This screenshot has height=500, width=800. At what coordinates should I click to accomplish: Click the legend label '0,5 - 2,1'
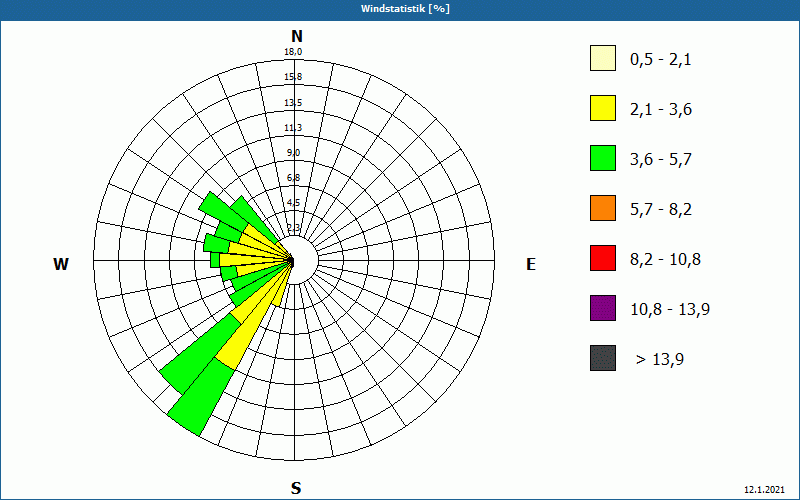tap(661, 60)
